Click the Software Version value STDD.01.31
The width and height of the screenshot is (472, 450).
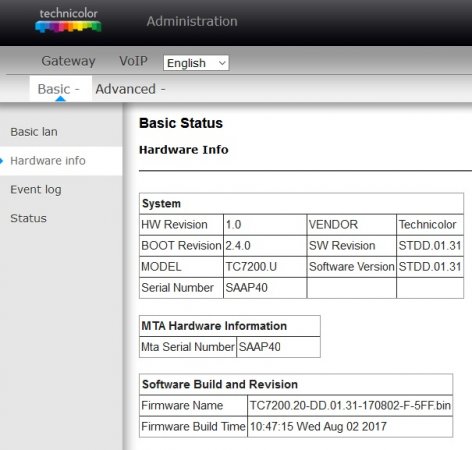430,267
